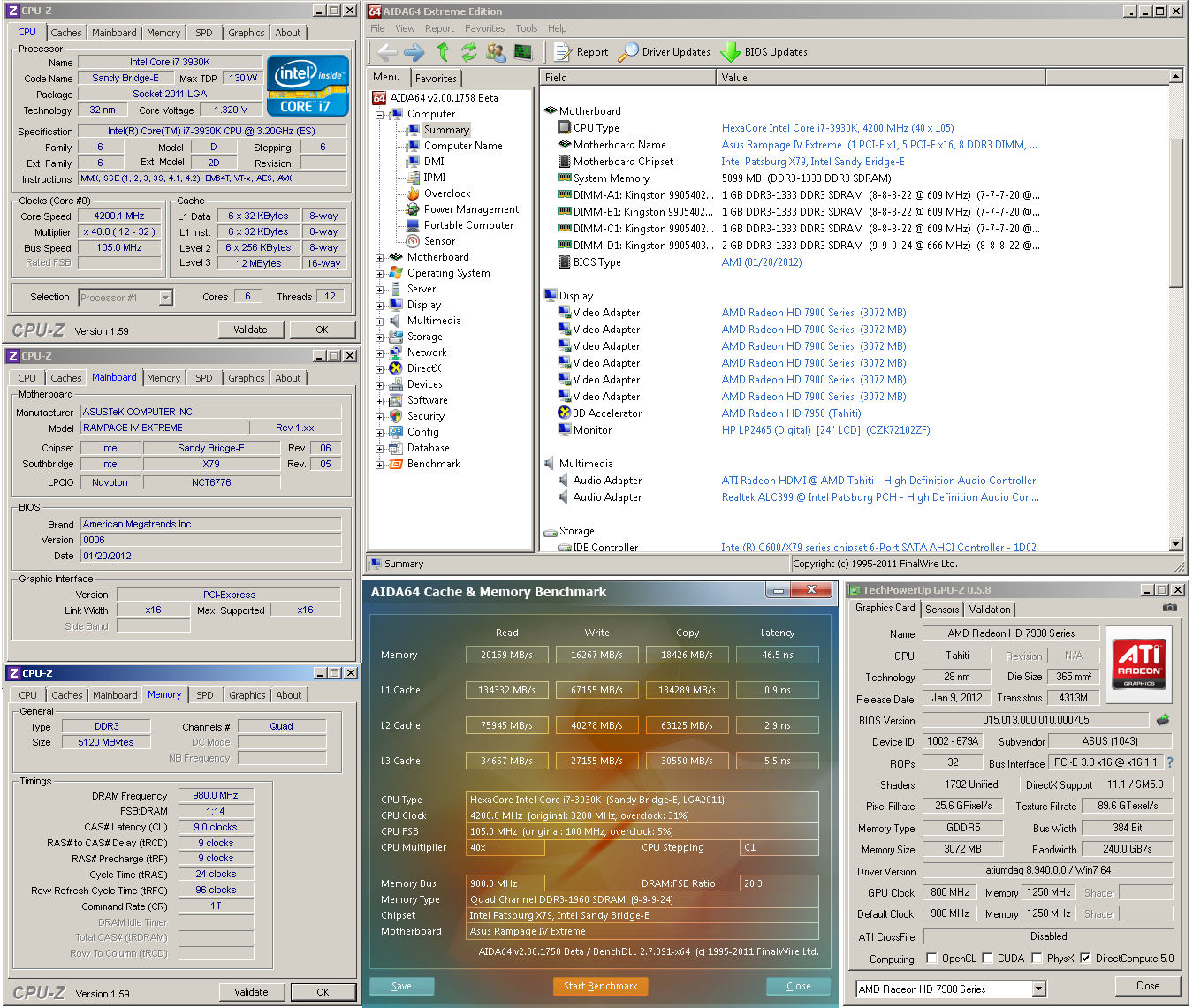Click Bus Interface question mark in GPU-Z
1193x1008 pixels.
tap(1170, 762)
